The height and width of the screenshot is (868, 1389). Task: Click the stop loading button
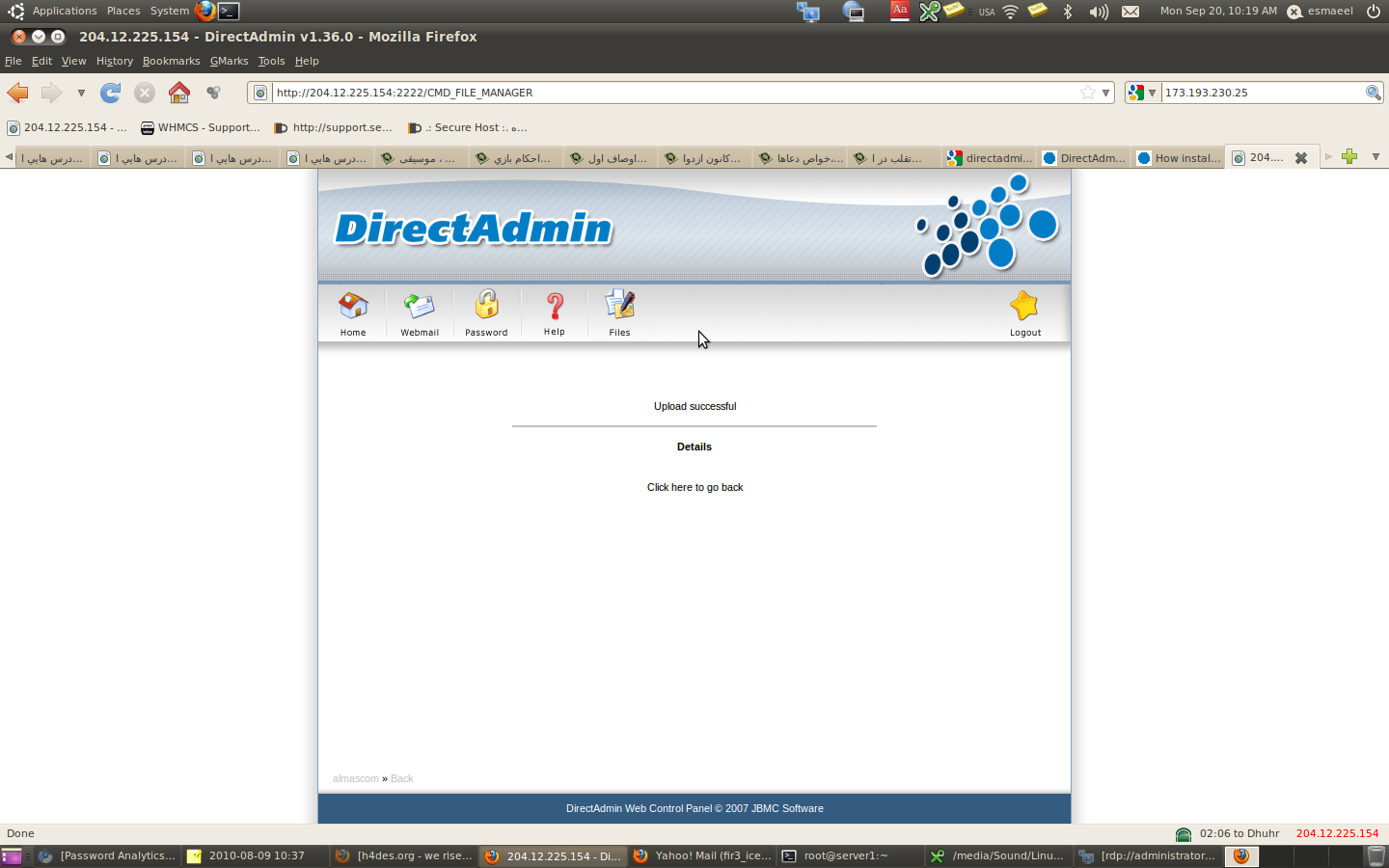click(x=145, y=93)
